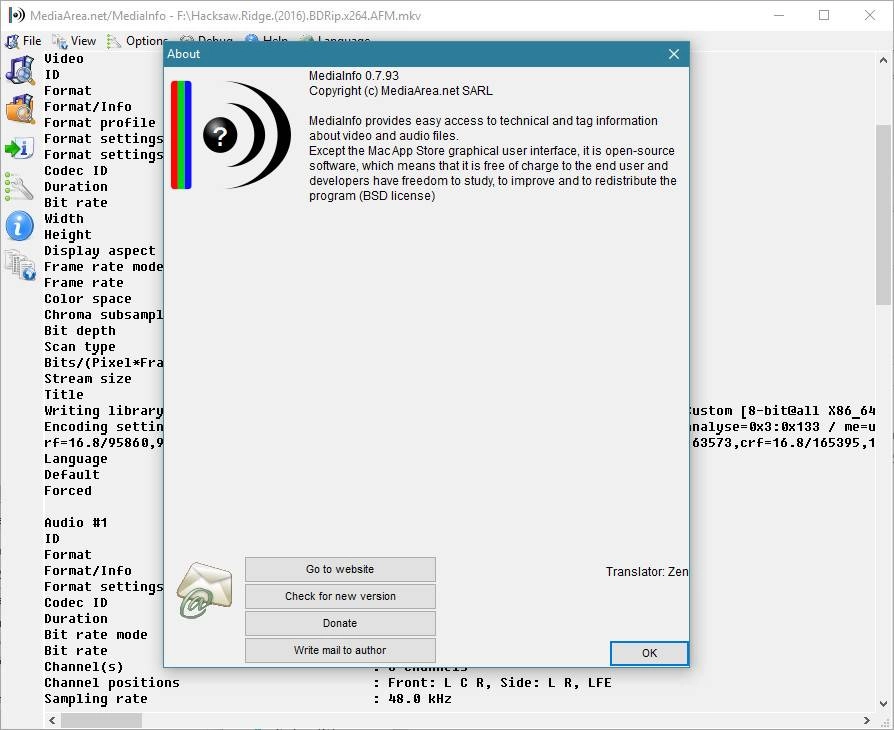Click the 'Bit depth' row label
The image size is (894, 730).
point(80,331)
